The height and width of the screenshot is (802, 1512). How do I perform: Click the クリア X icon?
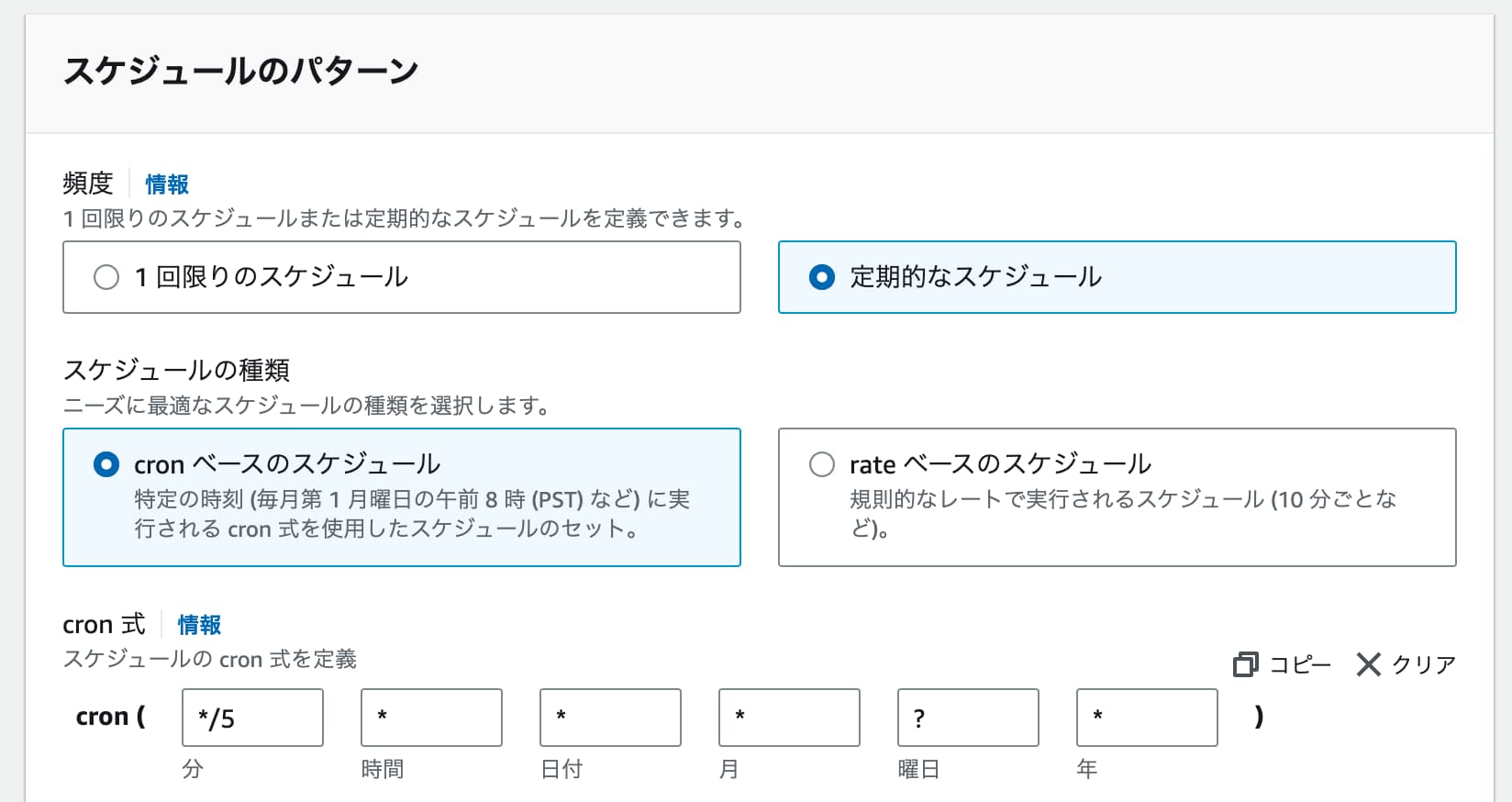click(1368, 664)
